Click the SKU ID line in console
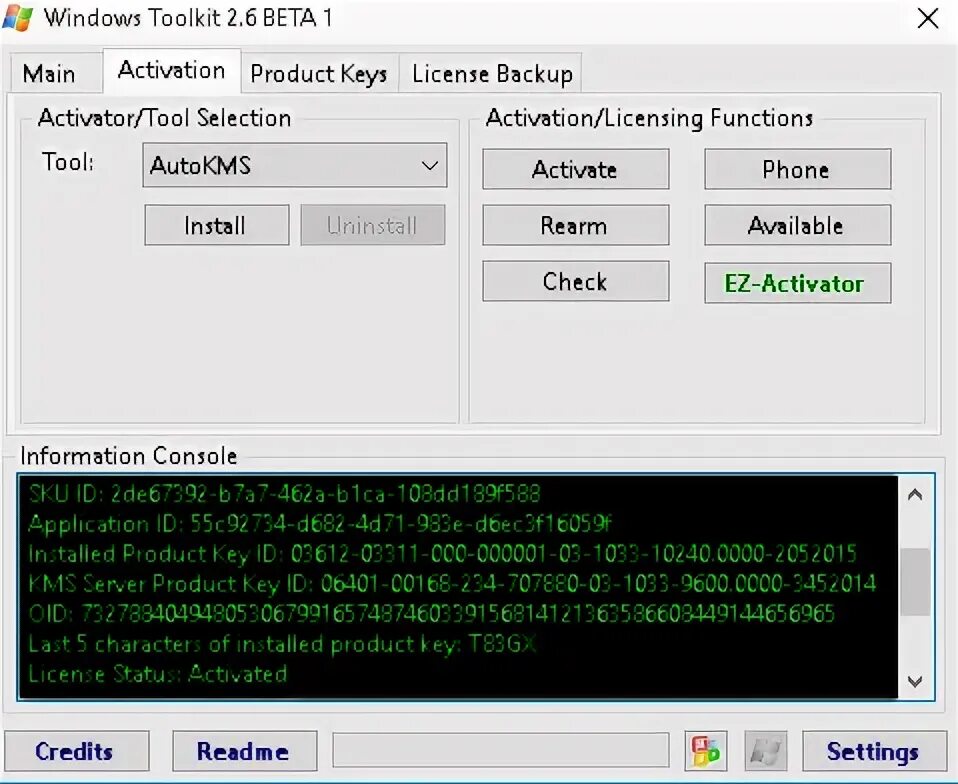Viewport: 958px width, 784px height. click(284, 493)
